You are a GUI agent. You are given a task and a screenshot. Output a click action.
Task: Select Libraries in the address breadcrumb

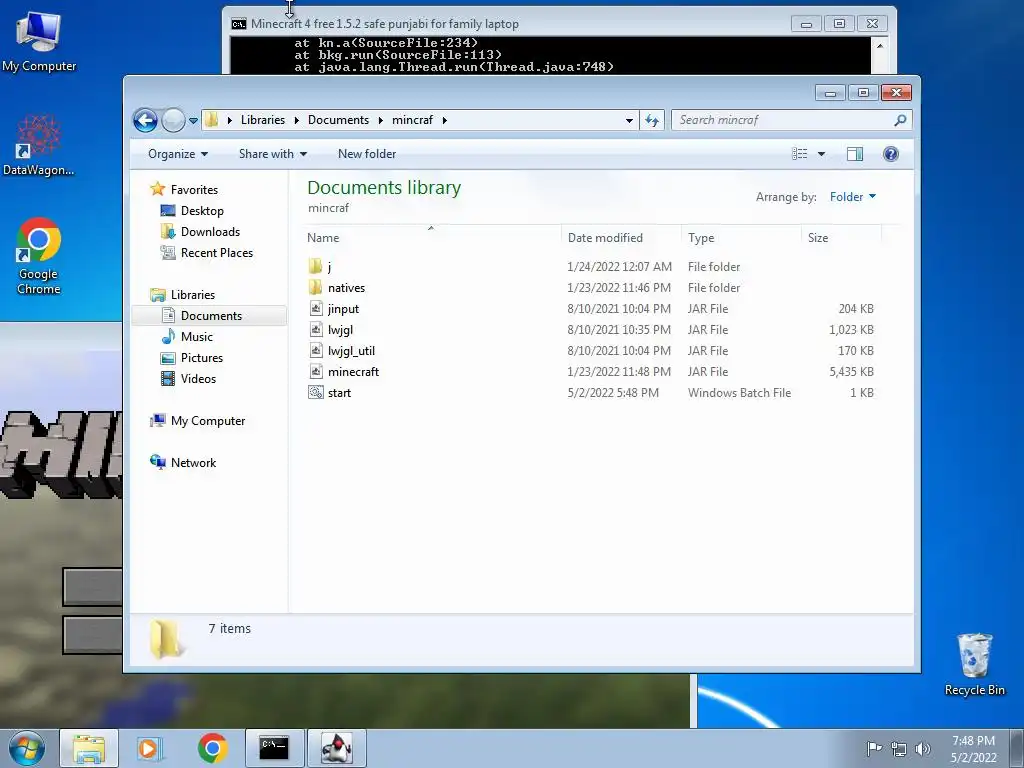coord(263,120)
